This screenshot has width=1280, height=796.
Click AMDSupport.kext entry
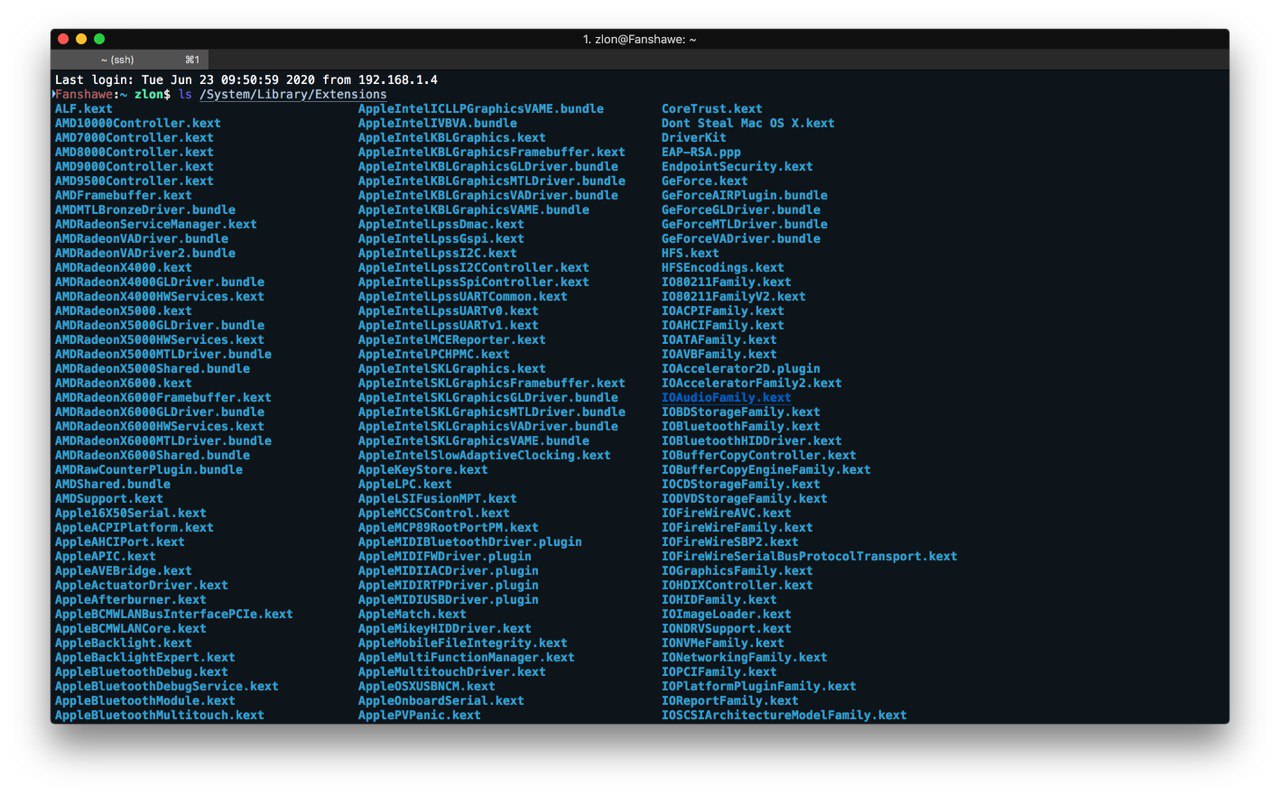click(x=109, y=499)
